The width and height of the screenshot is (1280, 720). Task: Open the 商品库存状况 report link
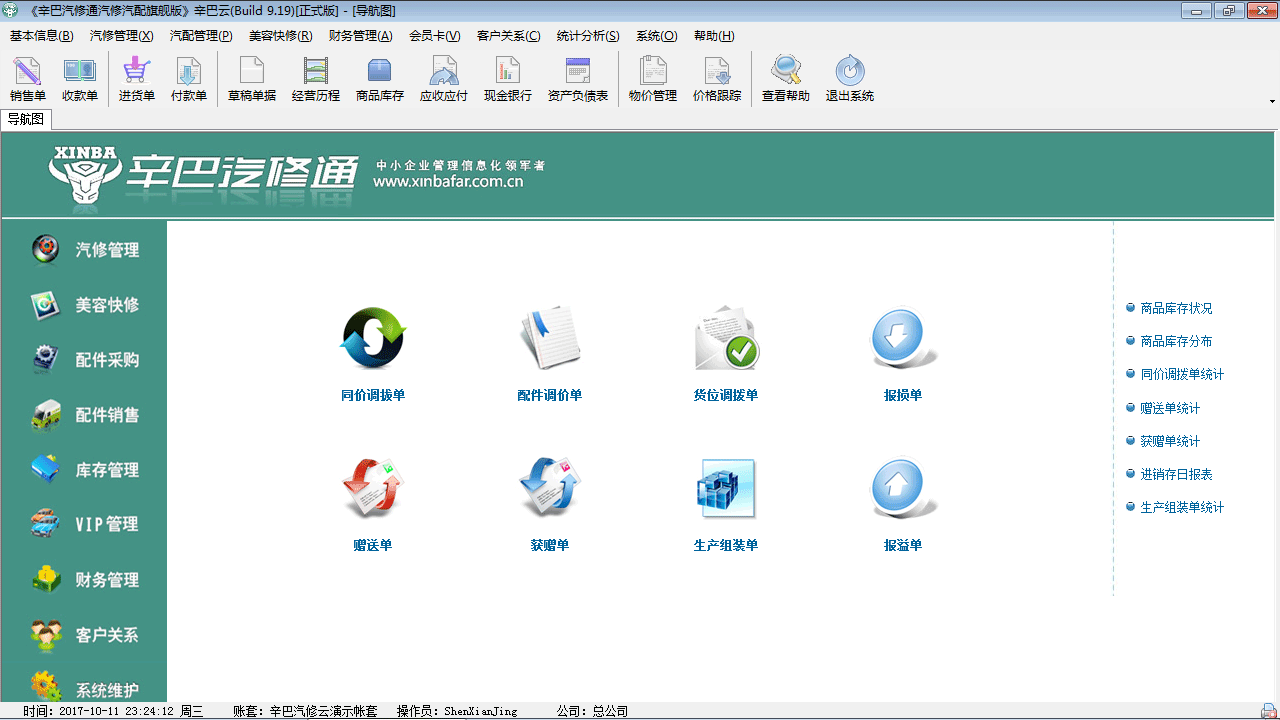click(1176, 308)
